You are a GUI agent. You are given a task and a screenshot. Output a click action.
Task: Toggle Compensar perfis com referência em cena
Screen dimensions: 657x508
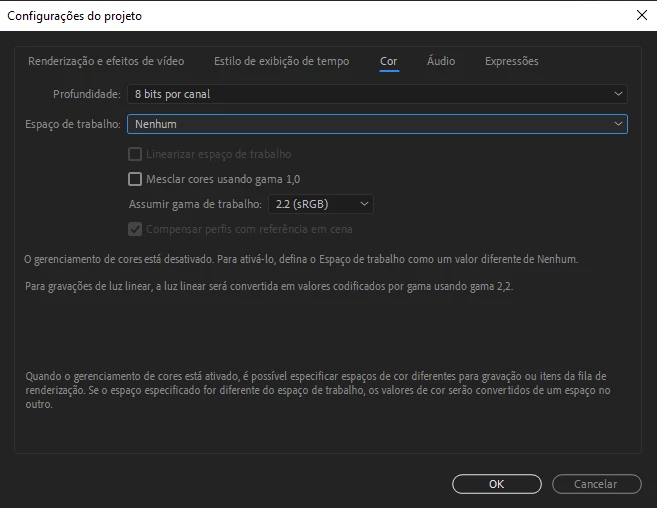click(x=135, y=229)
